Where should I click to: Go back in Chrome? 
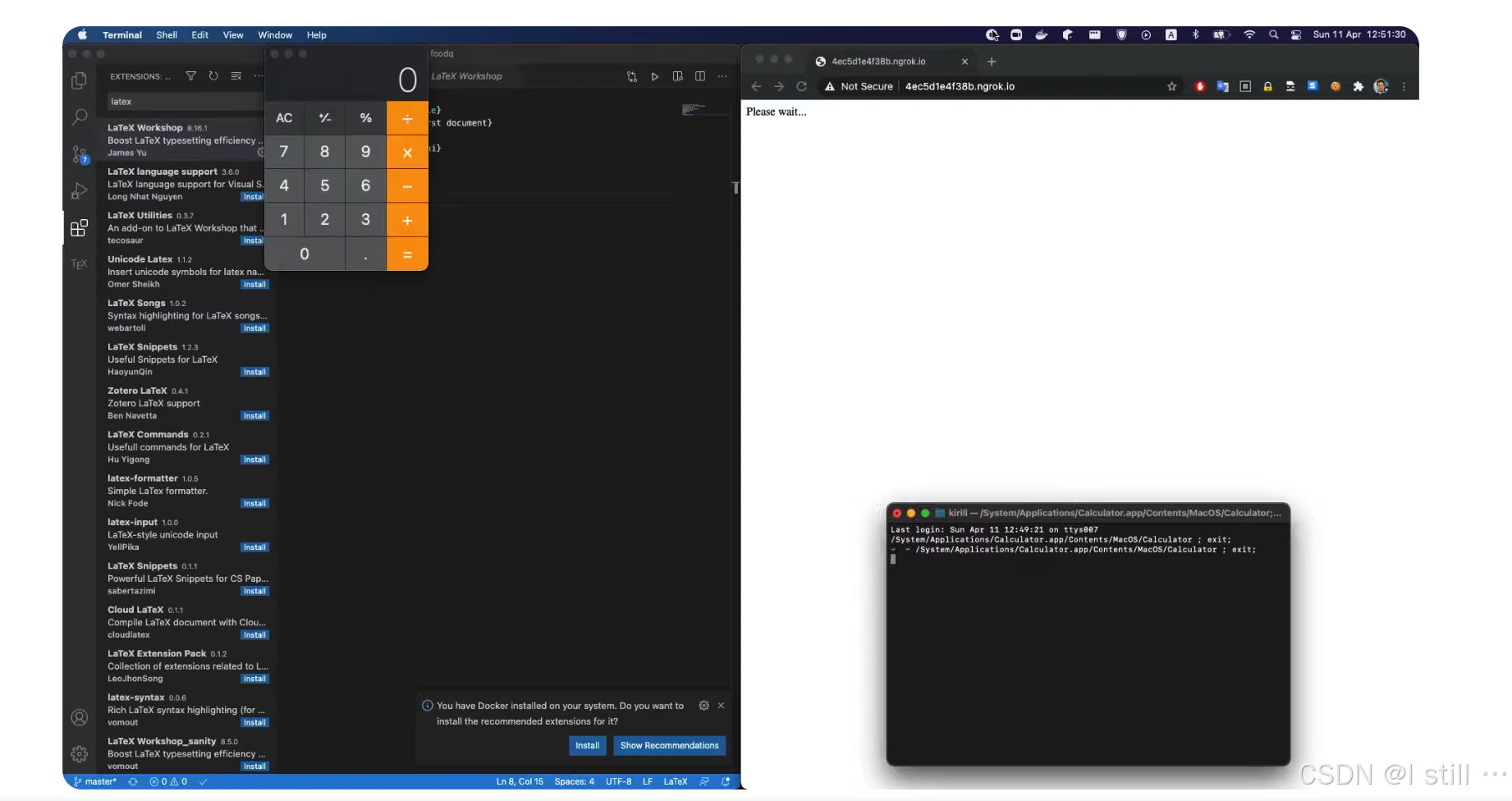pos(757,86)
